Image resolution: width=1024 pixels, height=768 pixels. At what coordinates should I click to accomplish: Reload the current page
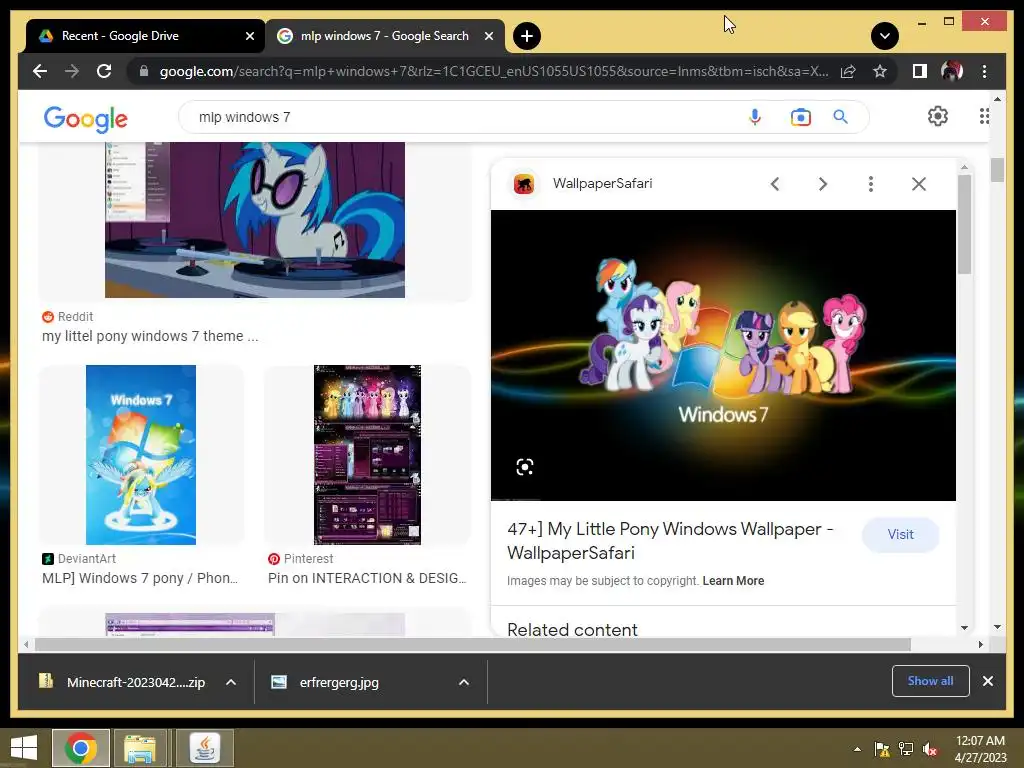point(104,71)
